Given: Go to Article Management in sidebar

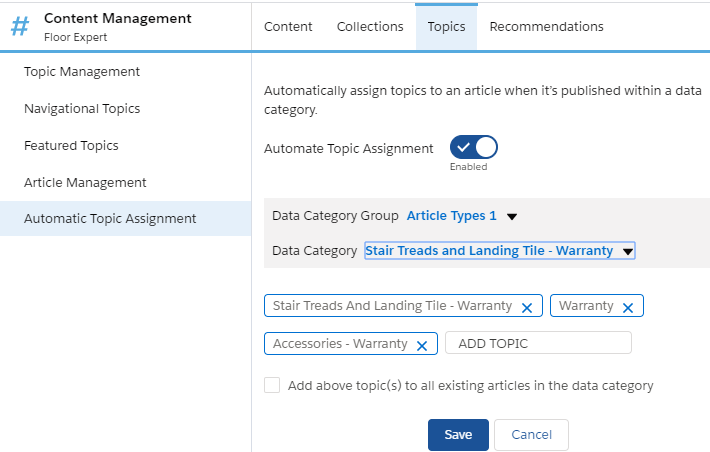Looking at the screenshot, I should (x=85, y=183).
